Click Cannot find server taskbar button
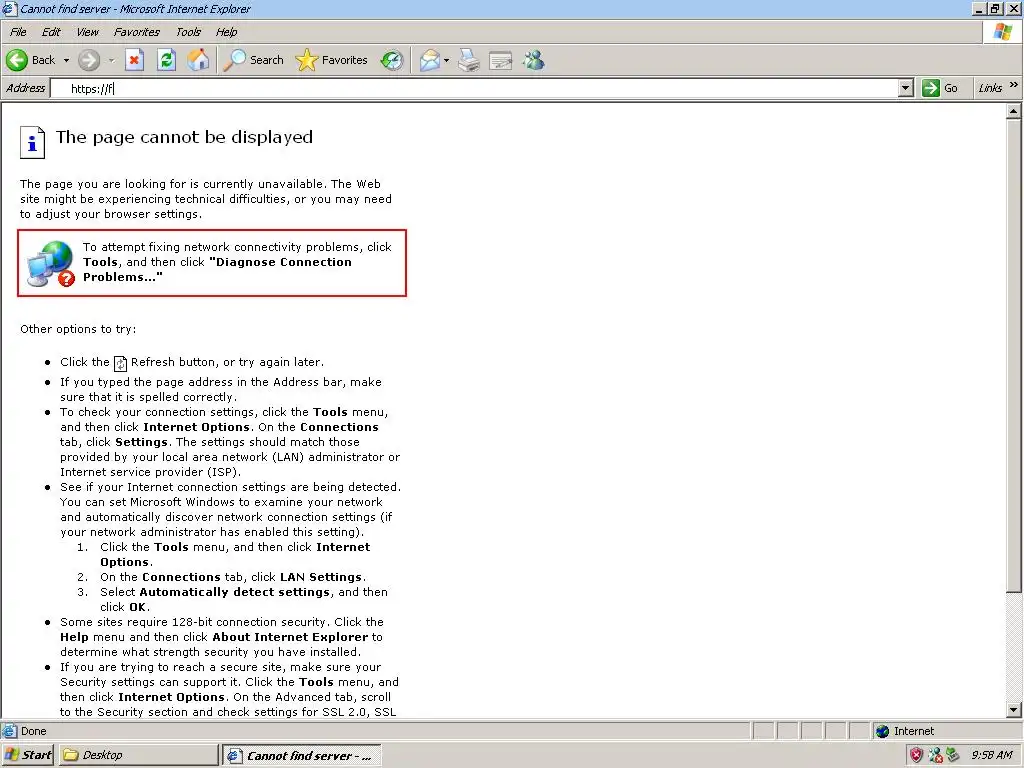Viewport: 1024px width, 768px height. click(302, 756)
